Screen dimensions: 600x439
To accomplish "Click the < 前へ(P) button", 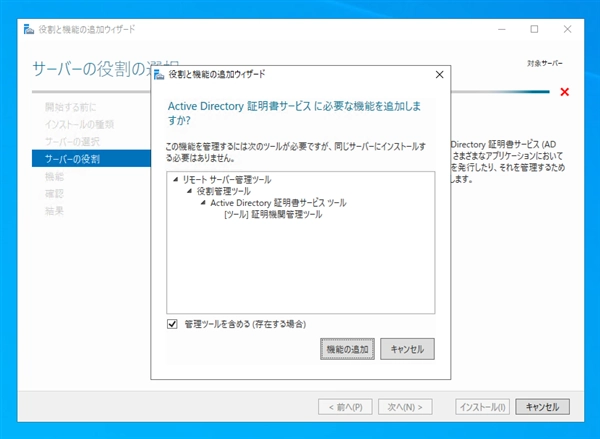I will (345, 407).
